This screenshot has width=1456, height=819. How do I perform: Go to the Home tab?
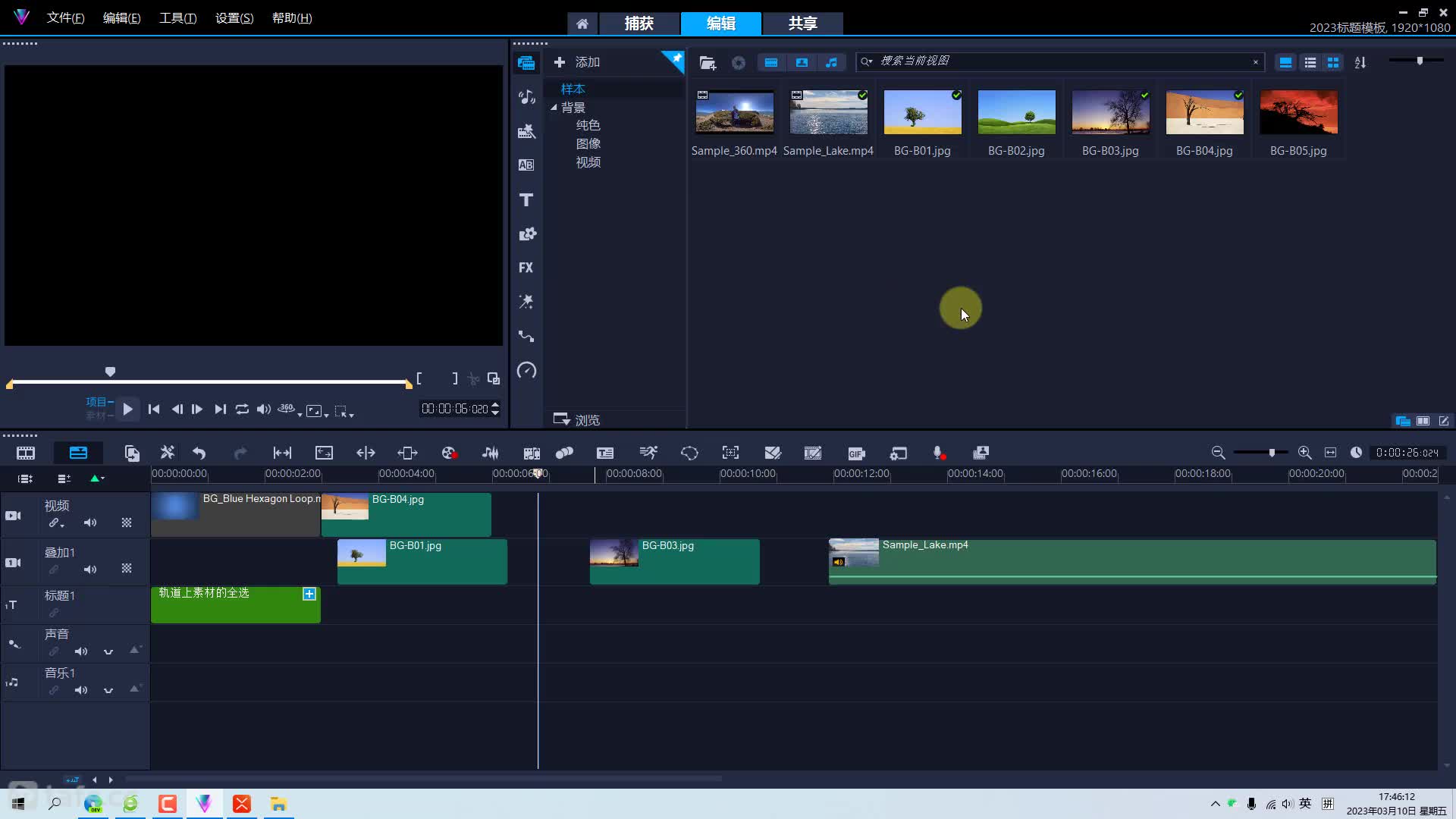click(582, 24)
